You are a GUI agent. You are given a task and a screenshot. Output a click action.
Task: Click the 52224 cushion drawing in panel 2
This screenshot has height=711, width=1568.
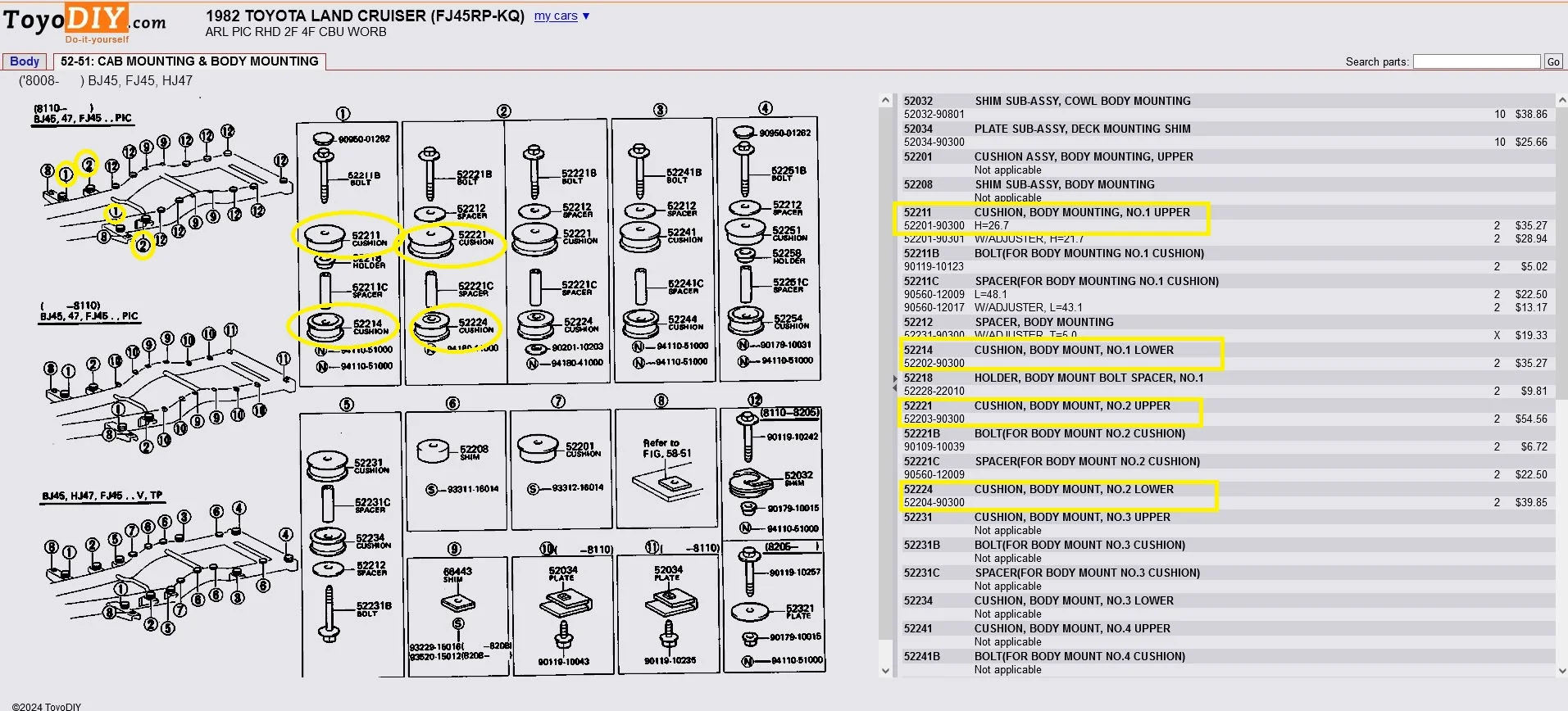(432, 326)
